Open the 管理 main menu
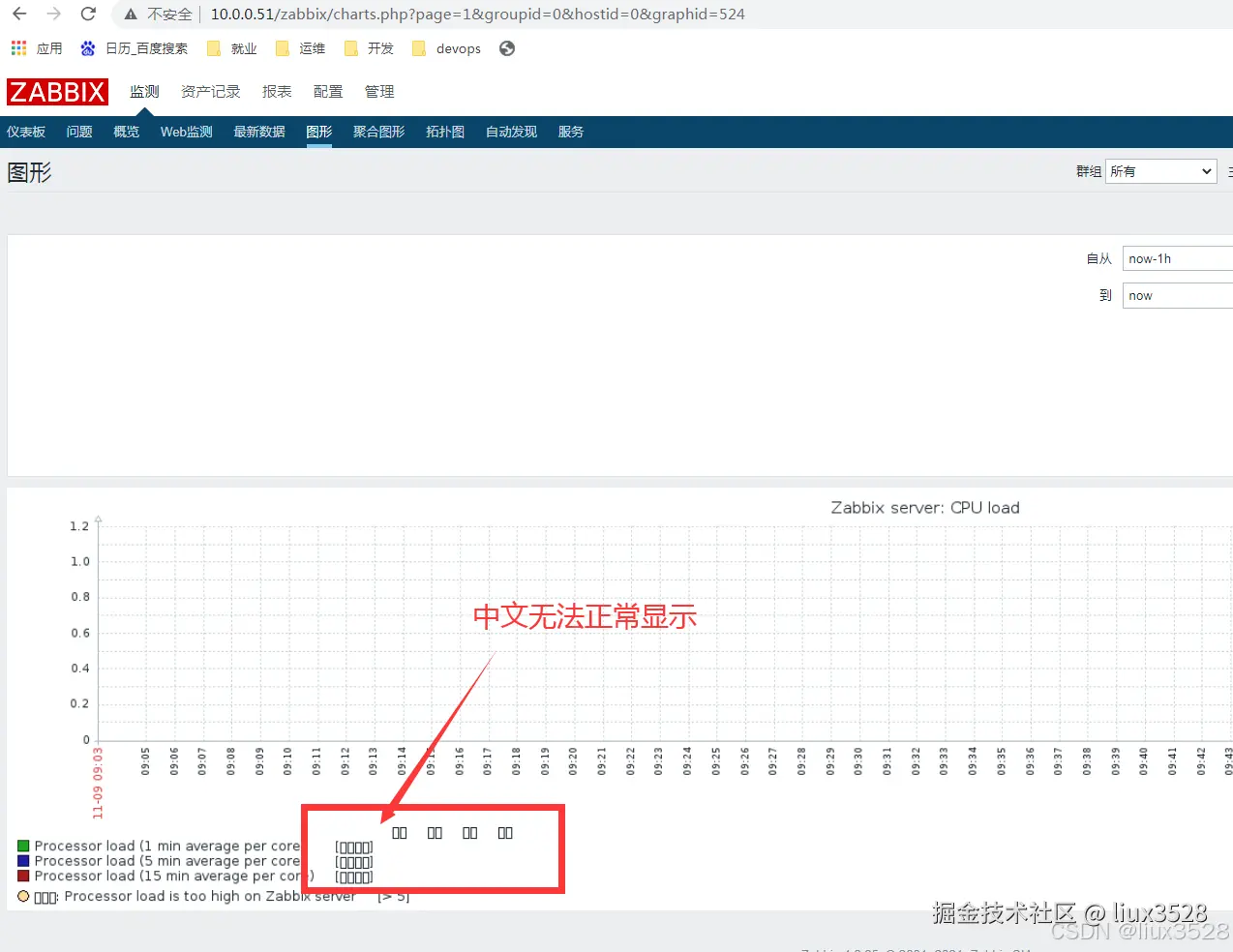This screenshot has width=1233, height=952. [x=379, y=92]
